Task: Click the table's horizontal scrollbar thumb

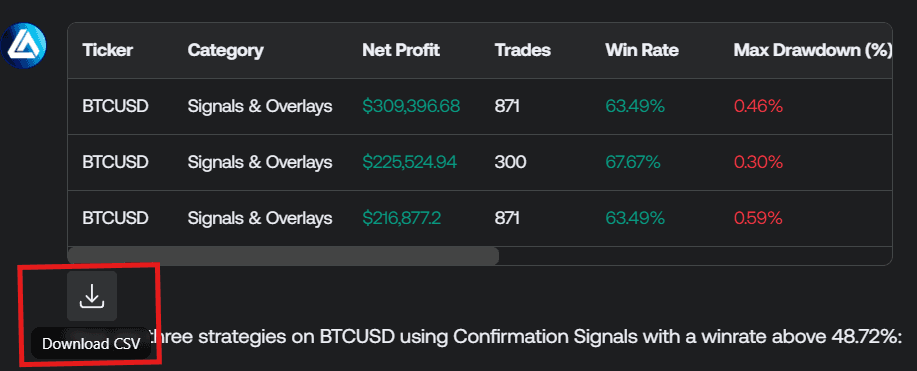Action: point(283,256)
